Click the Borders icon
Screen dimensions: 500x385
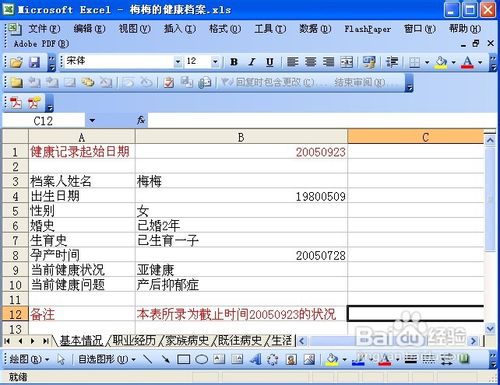414,62
